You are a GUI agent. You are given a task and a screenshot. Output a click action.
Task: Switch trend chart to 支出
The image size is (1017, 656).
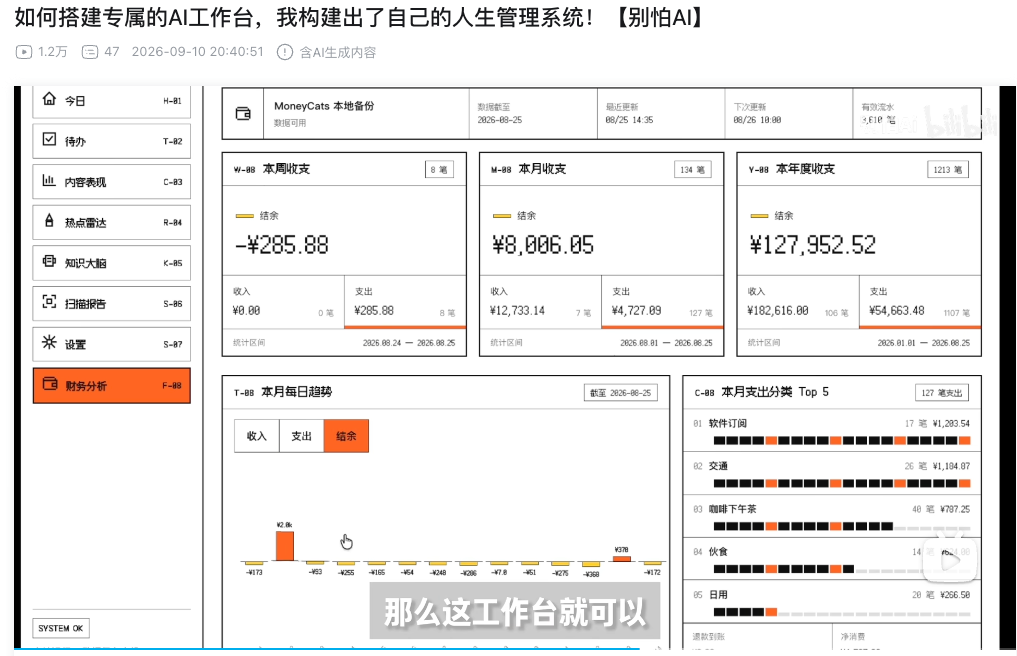pos(302,436)
